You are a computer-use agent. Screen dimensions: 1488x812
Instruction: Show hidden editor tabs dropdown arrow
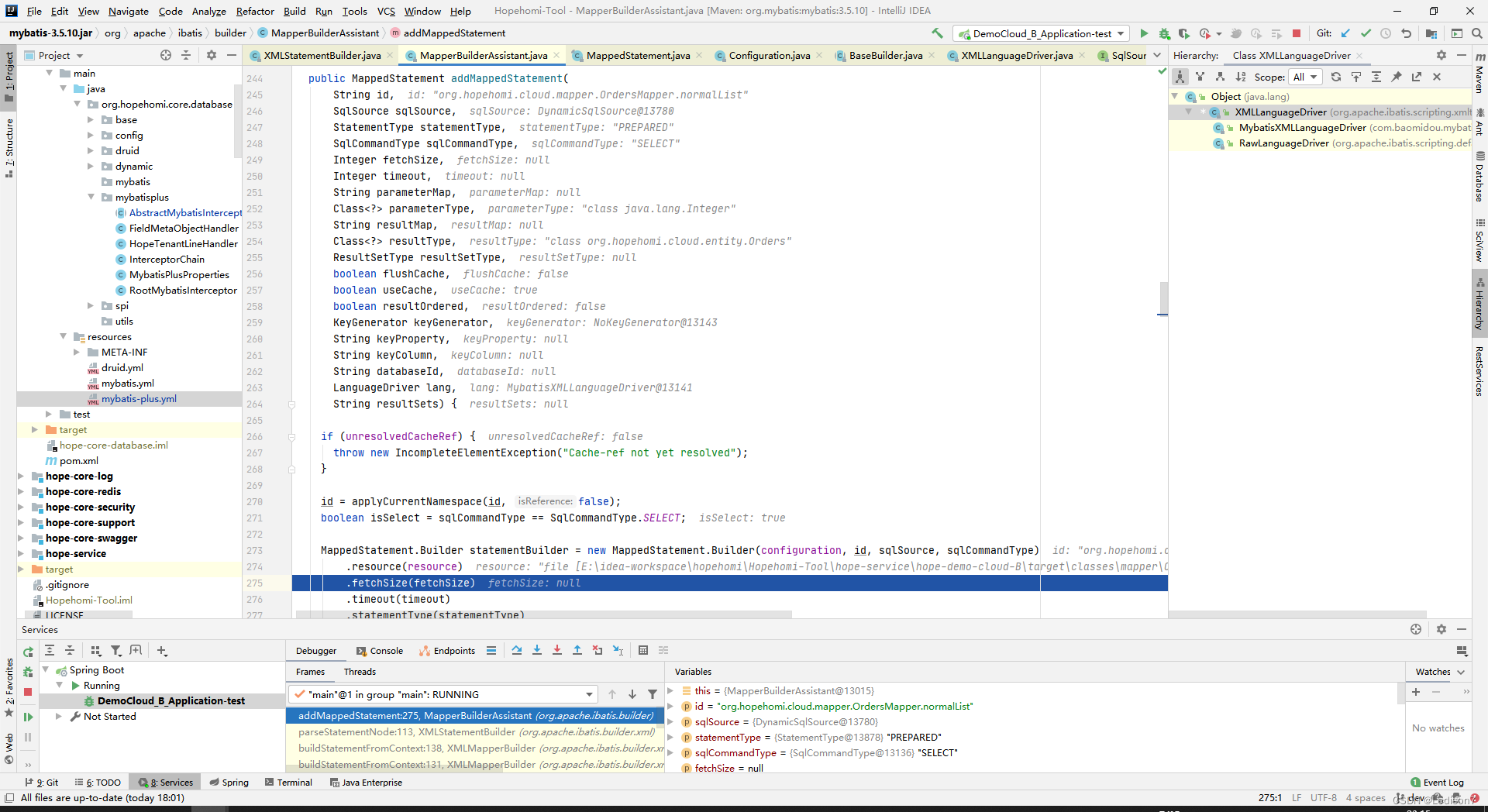coord(1157,55)
